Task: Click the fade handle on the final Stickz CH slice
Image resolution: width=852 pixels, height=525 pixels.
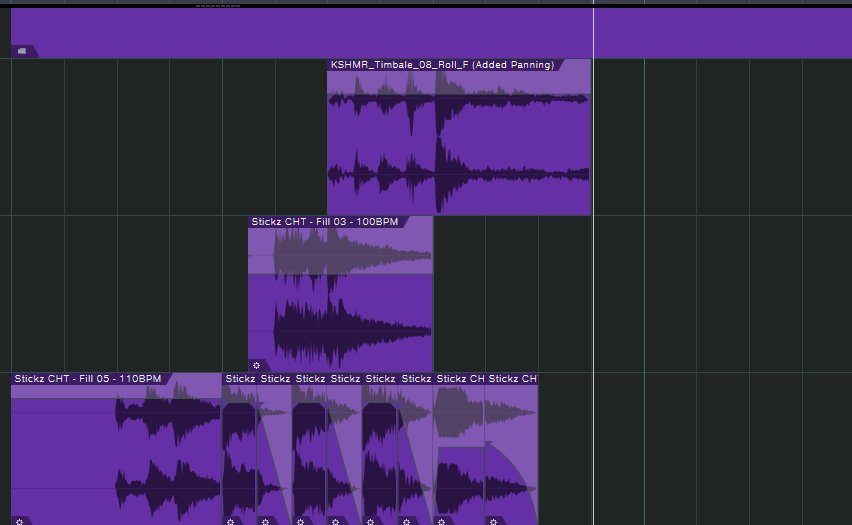Action: click(488, 443)
